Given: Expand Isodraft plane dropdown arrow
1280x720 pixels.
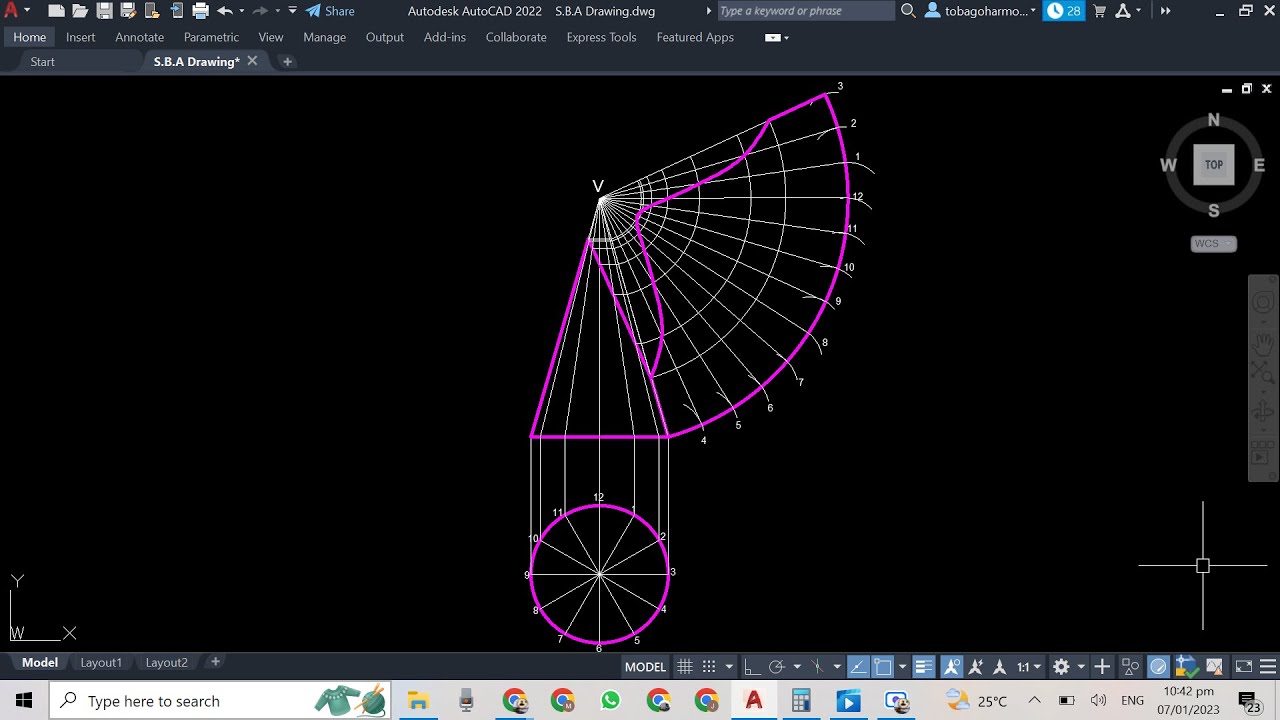Looking at the screenshot, I should pyautogui.click(x=837, y=667).
